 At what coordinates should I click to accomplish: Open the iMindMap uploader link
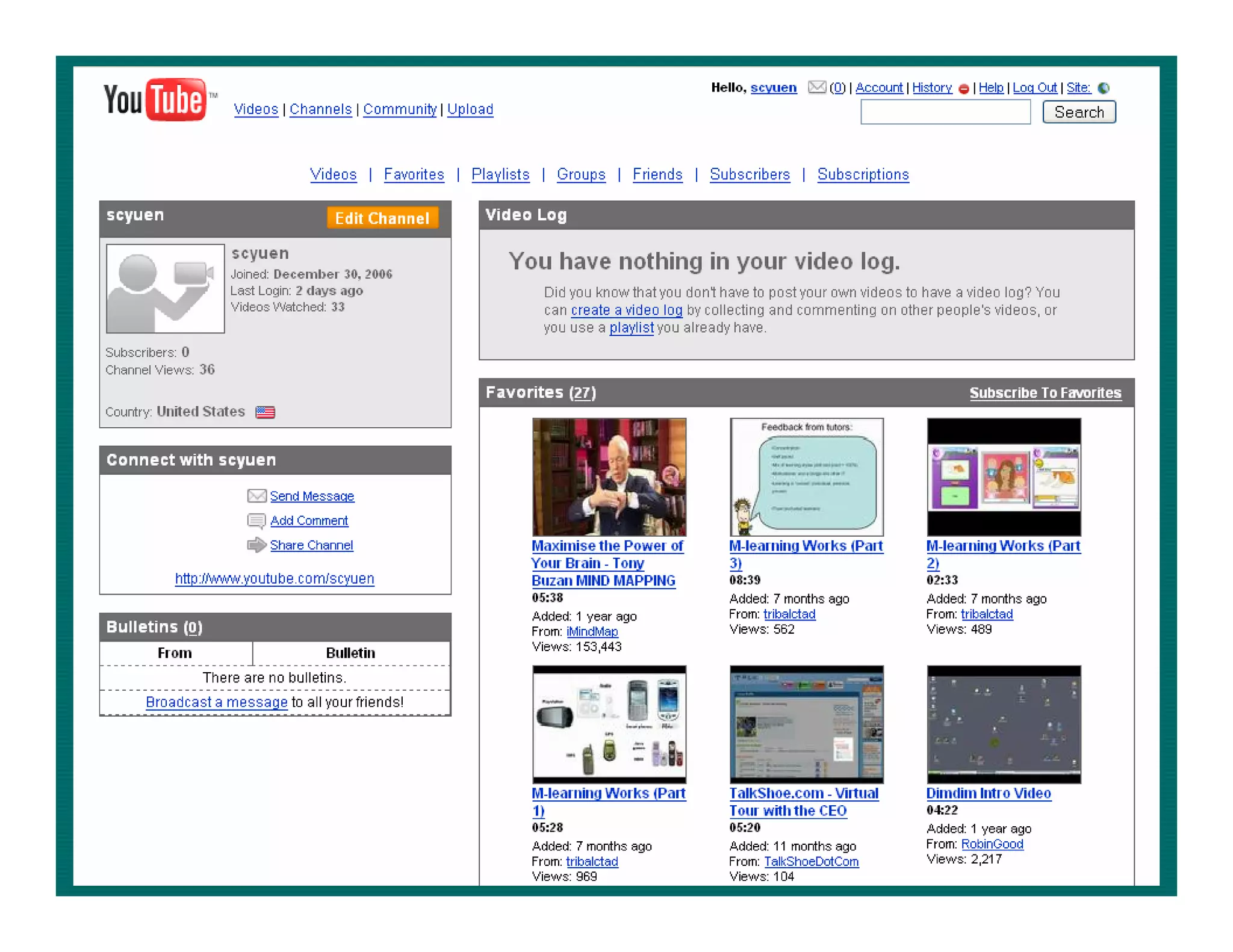click(x=592, y=632)
